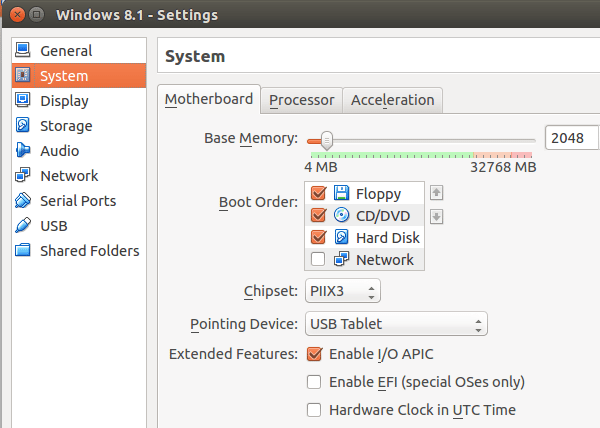The width and height of the screenshot is (600, 428).
Task: Click the Network icon in boot order list
Action: 341,259
